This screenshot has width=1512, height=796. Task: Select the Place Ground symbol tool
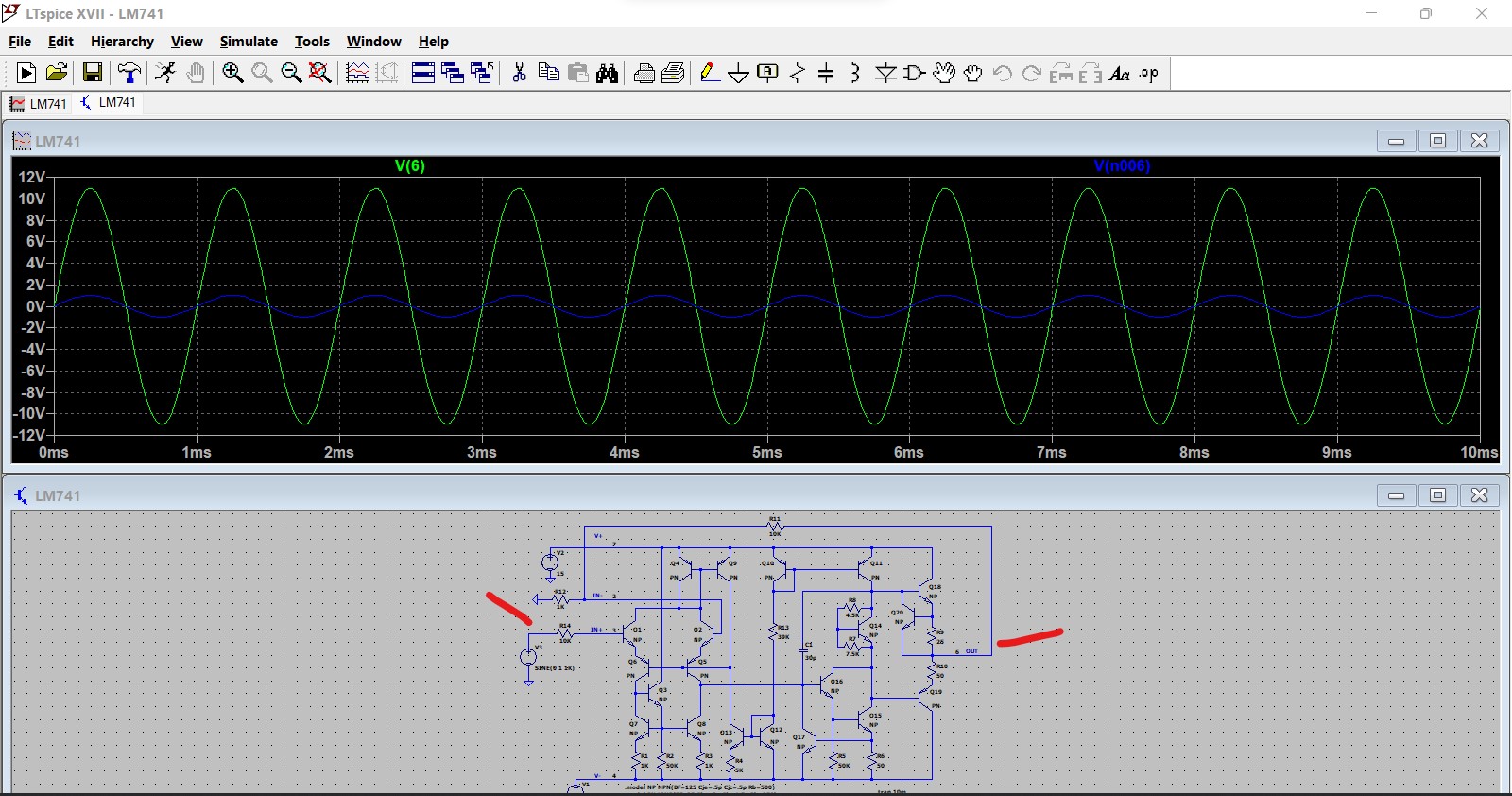pyautogui.click(x=739, y=73)
